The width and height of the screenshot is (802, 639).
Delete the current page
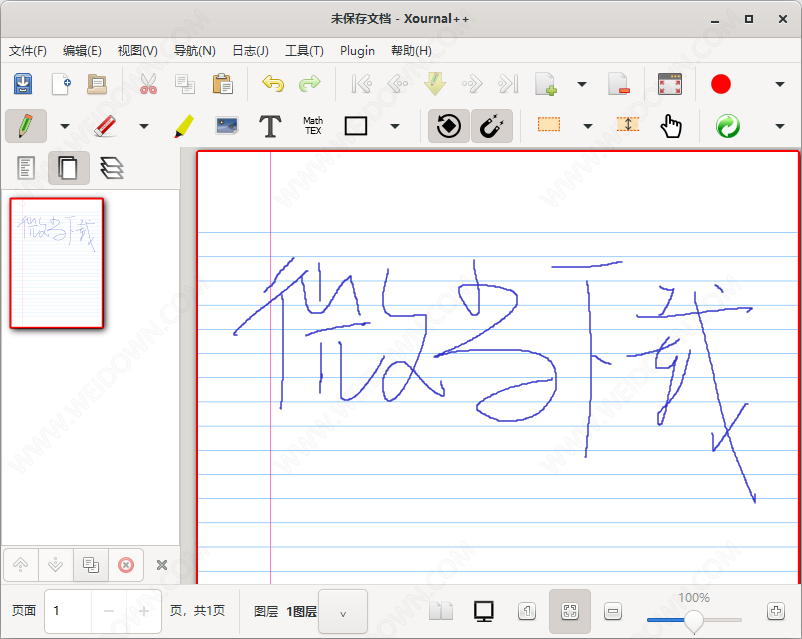click(x=618, y=84)
